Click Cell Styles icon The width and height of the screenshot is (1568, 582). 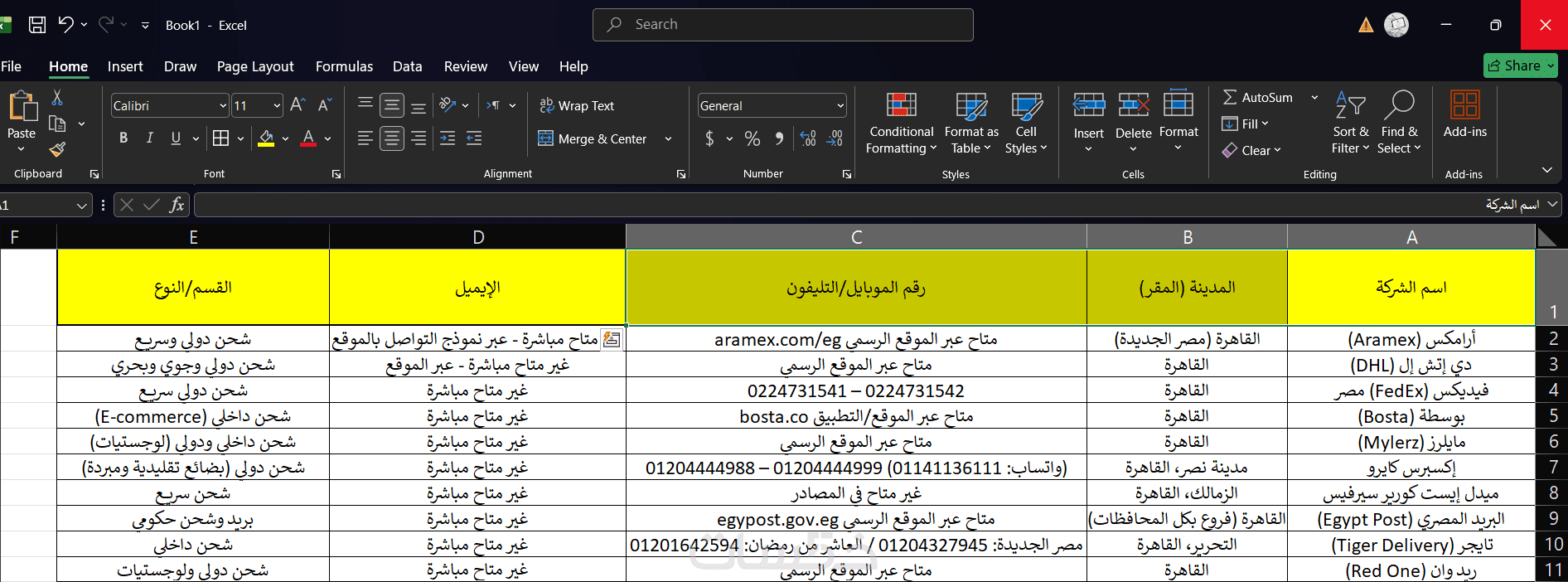click(x=1027, y=106)
